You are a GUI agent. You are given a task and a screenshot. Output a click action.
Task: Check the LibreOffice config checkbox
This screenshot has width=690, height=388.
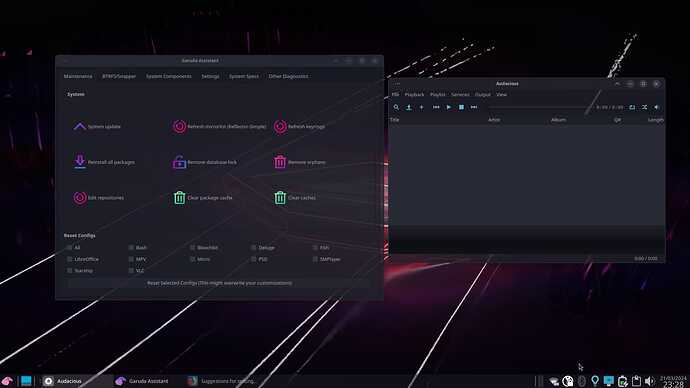coord(70,259)
